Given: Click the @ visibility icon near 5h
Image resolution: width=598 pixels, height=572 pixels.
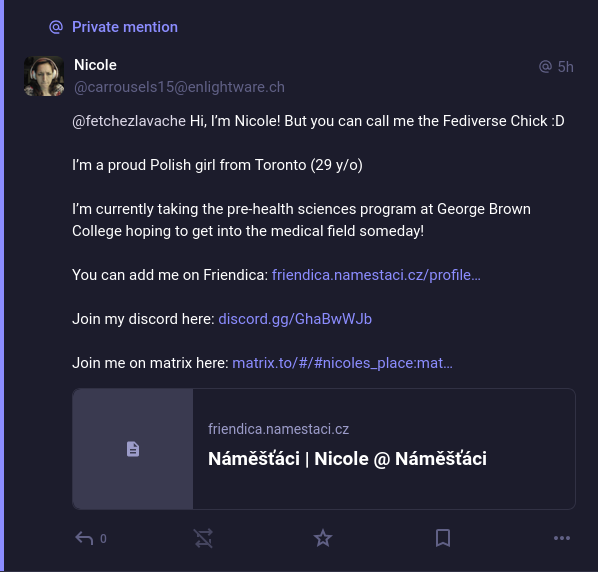Looking at the screenshot, I should (545, 66).
